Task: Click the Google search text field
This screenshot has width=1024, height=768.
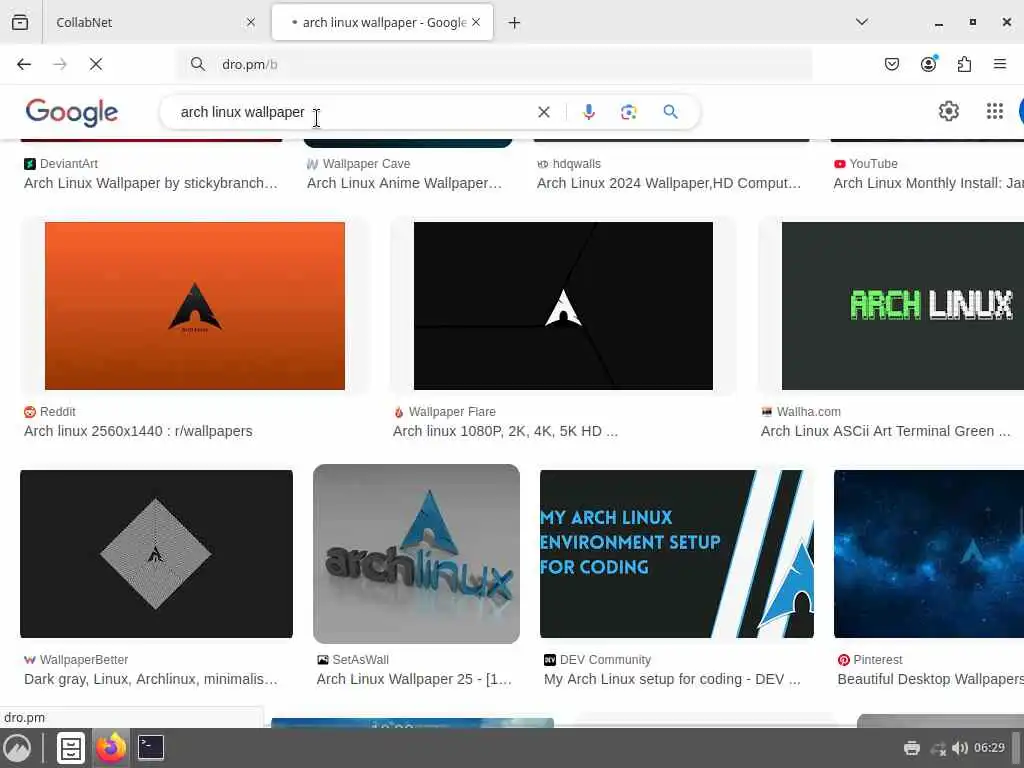Action: [x=353, y=112]
